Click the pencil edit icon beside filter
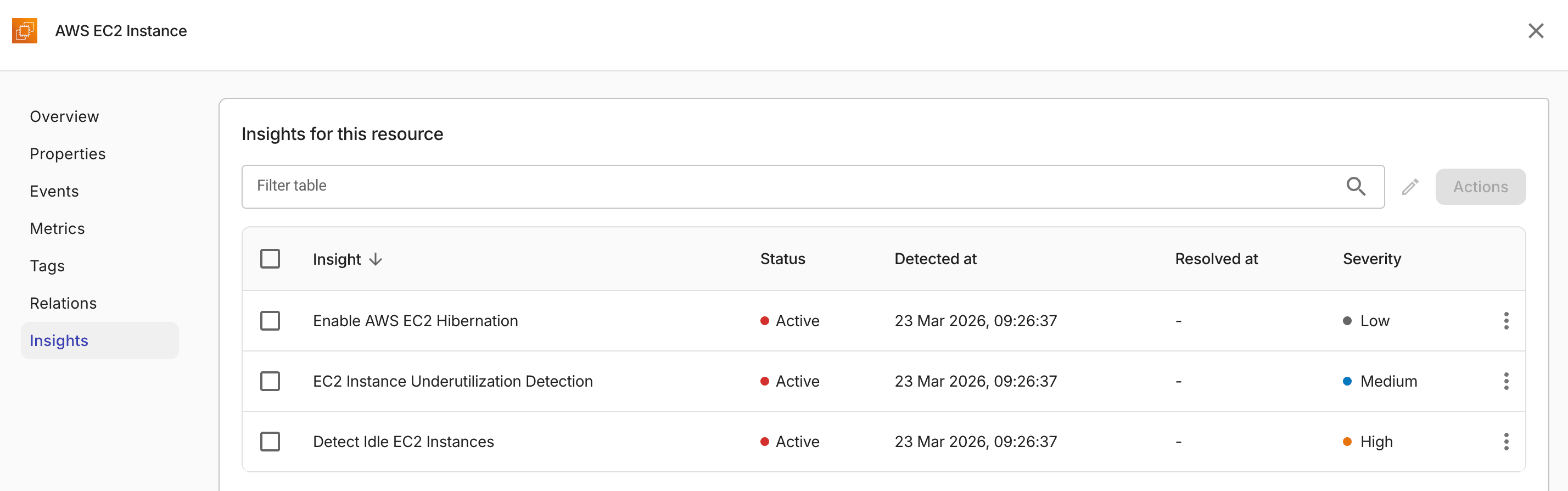 tap(1410, 186)
